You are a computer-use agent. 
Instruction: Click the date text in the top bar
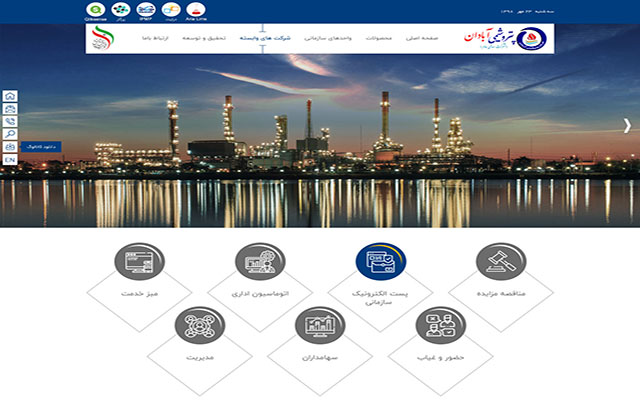point(527,11)
